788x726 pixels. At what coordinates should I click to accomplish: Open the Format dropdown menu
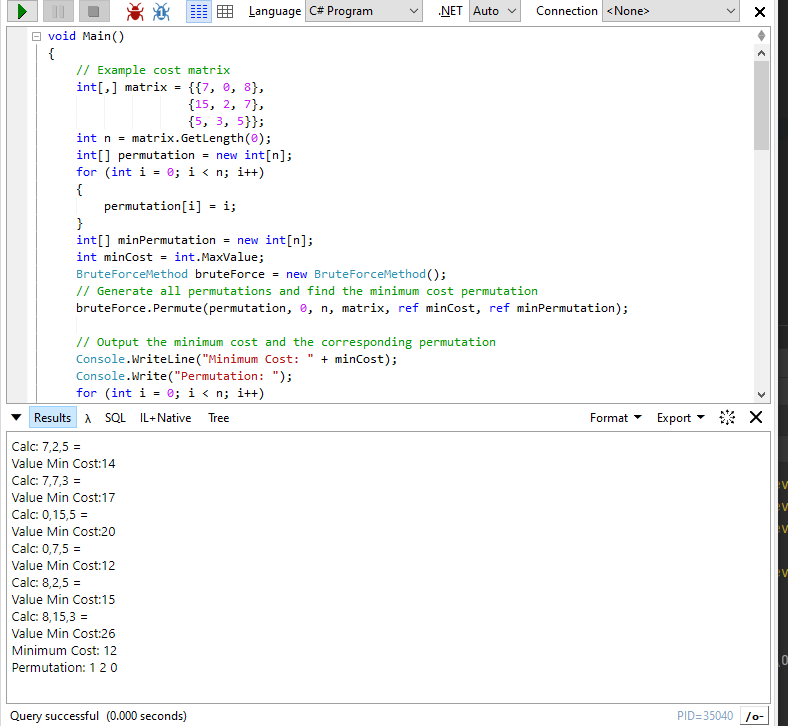click(615, 418)
